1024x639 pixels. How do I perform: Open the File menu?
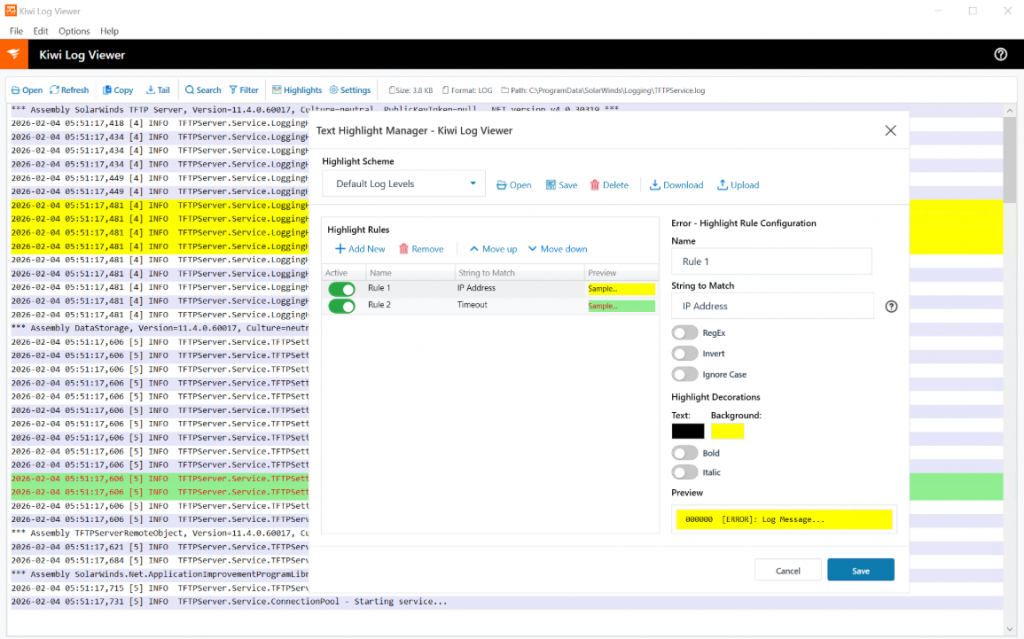click(16, 31)
